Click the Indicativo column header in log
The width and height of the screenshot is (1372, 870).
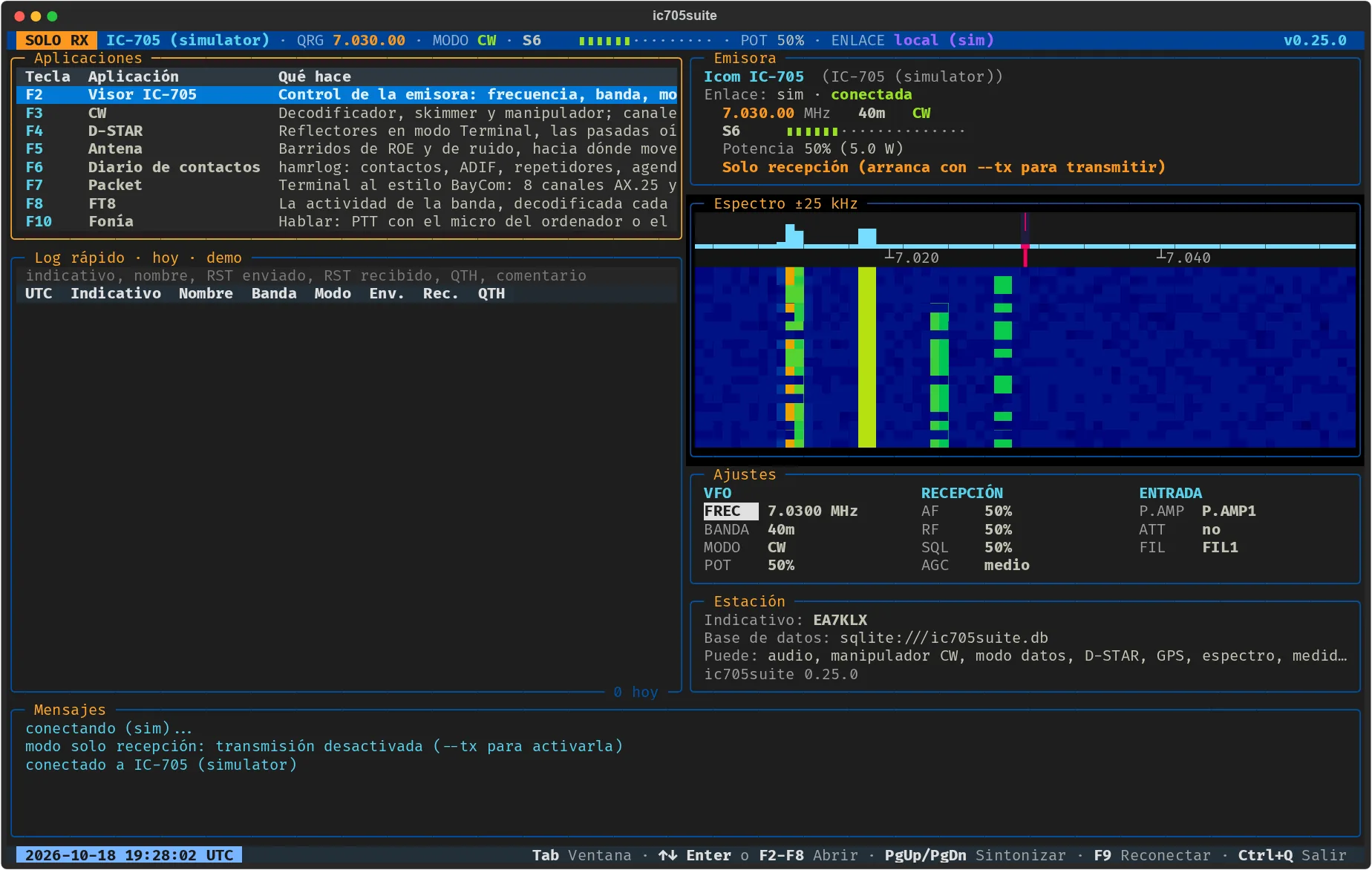point(116,293)
